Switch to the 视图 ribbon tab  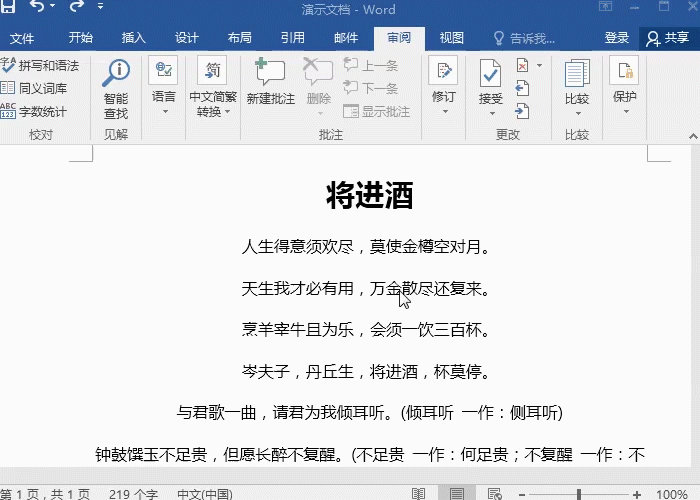pos(452,38)
